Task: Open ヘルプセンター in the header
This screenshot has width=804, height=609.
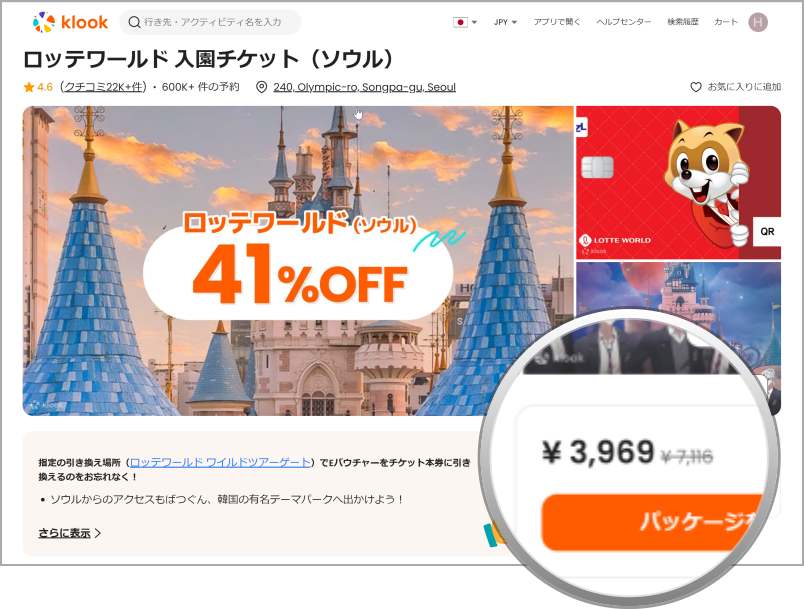Action: (x=624, y=22)
